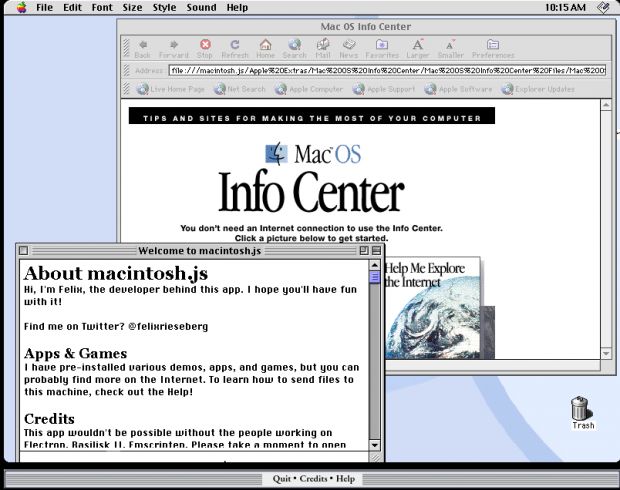Click the Forward arrow in browser toolbar
Image resolution: width=620 pixels, height=490 pixels.
[x=174, y=49]
